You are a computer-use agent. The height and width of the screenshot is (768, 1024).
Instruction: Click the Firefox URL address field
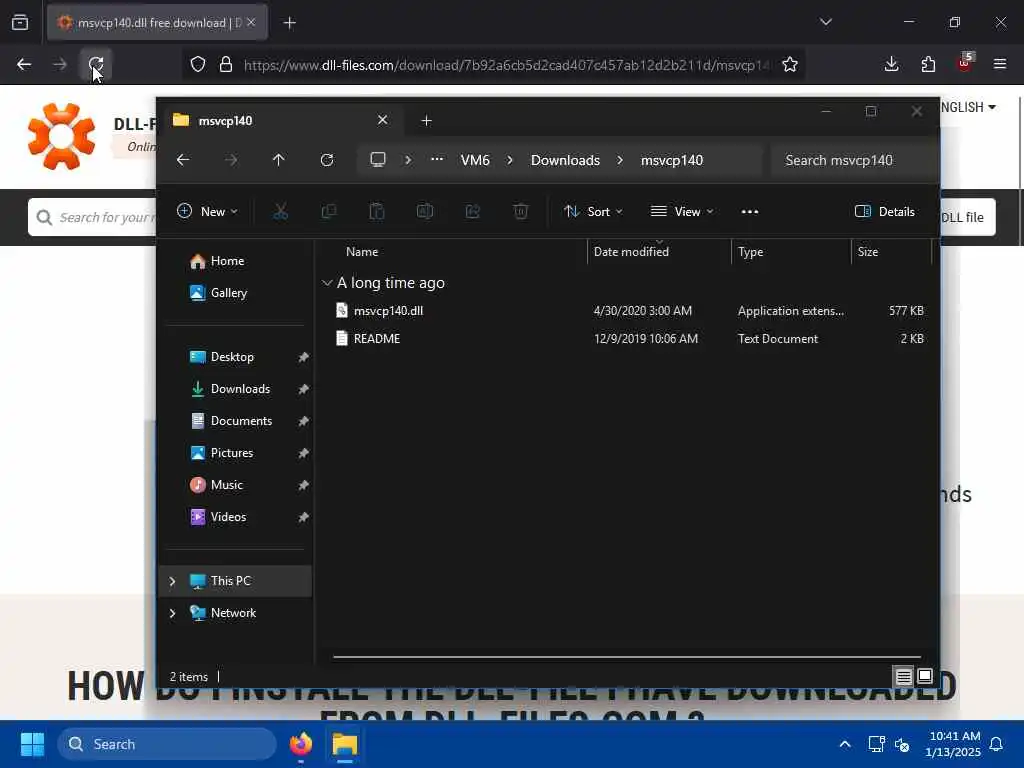pos(506,65)
